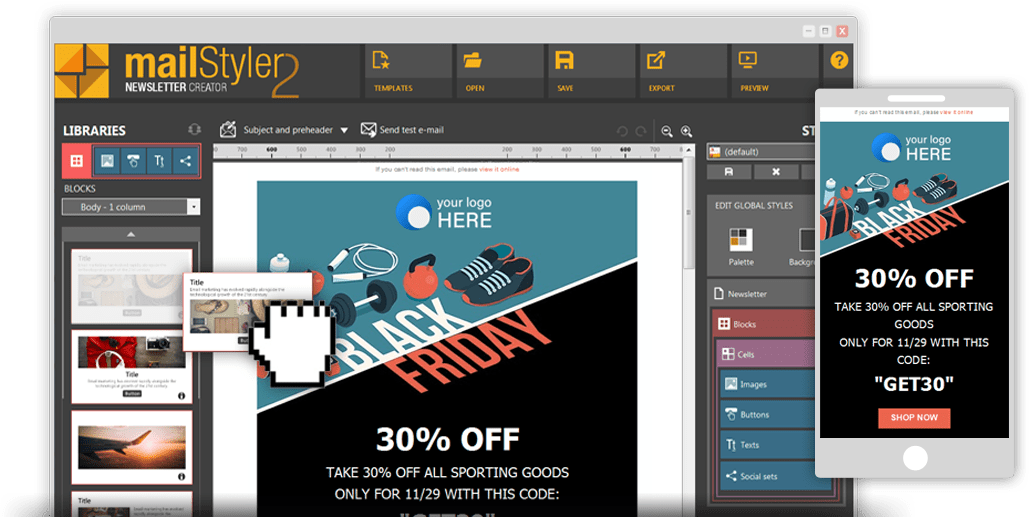The width and height of the screenshot is (1029, 517).
Task: Open the Body - 1 column dropdown
Action: (131, 207)
